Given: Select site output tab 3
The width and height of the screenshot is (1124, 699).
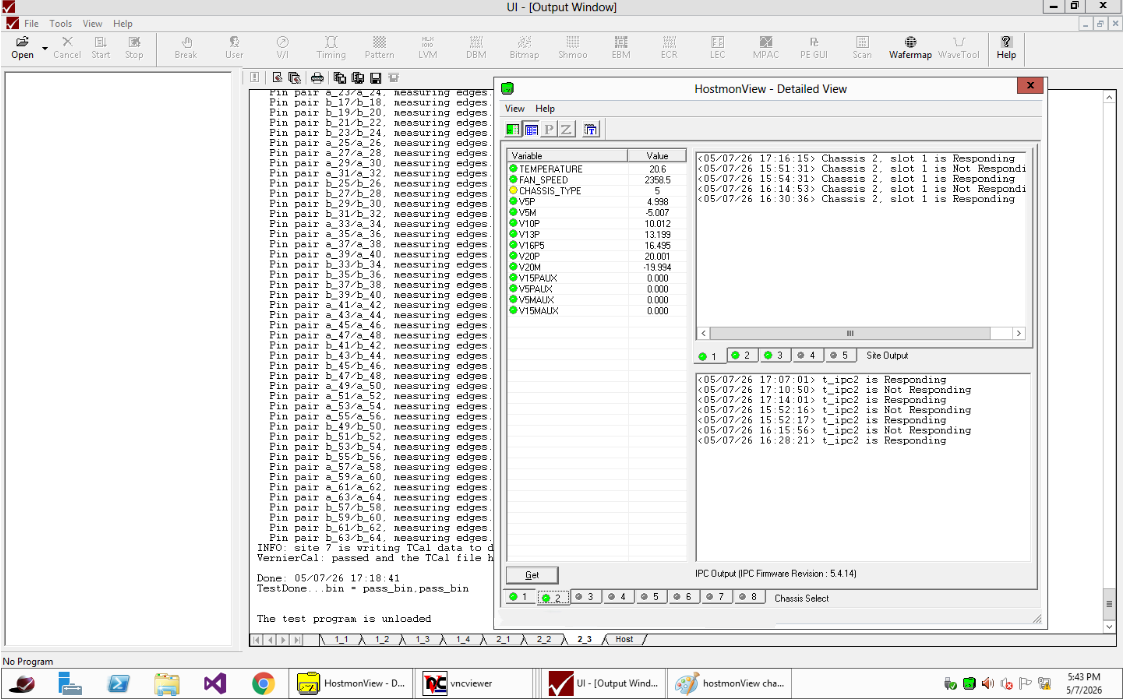Looking at the screenshot, I should (x=774, y=355).
